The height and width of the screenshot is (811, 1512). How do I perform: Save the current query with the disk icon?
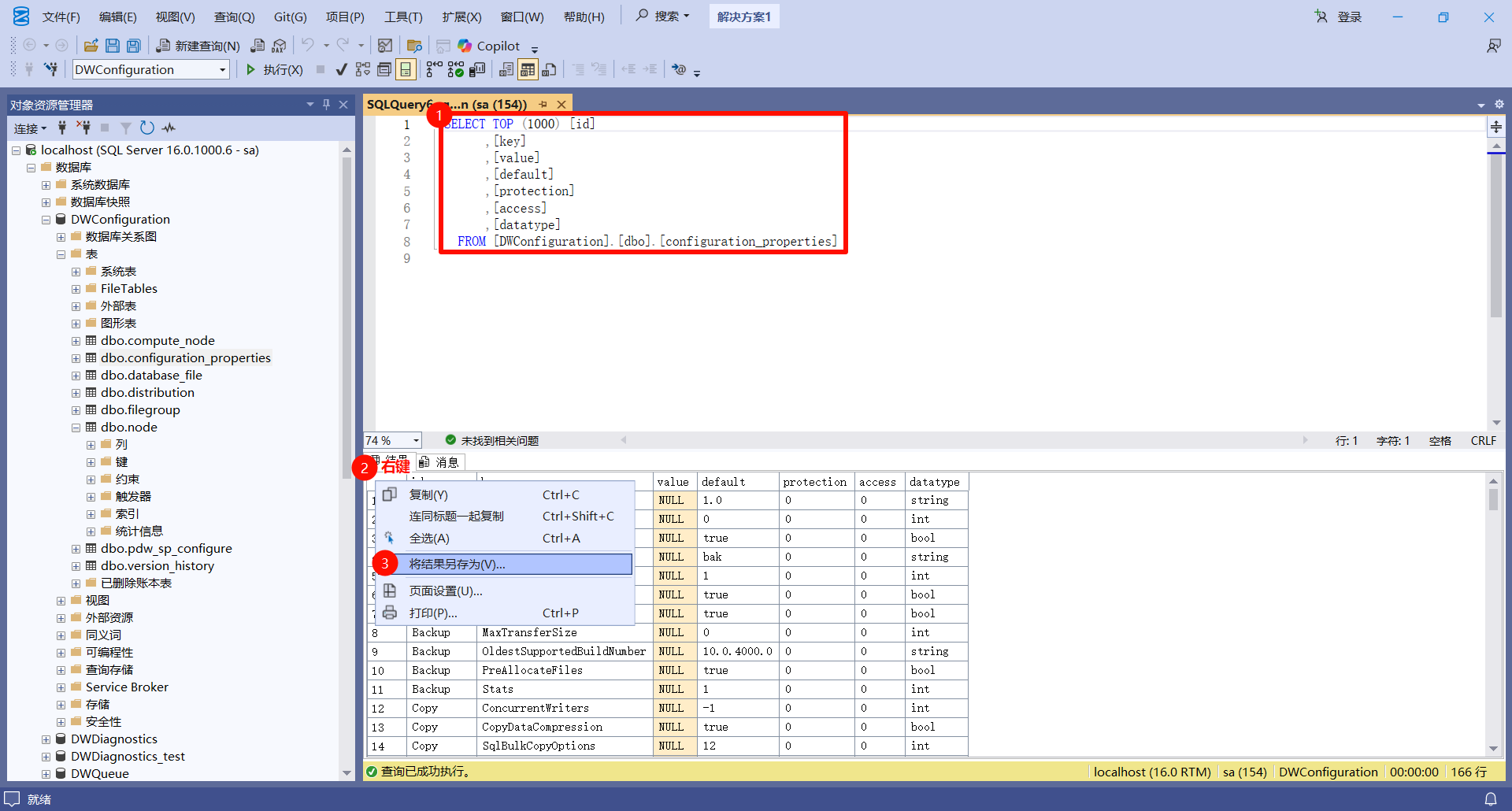coord(113,46)
